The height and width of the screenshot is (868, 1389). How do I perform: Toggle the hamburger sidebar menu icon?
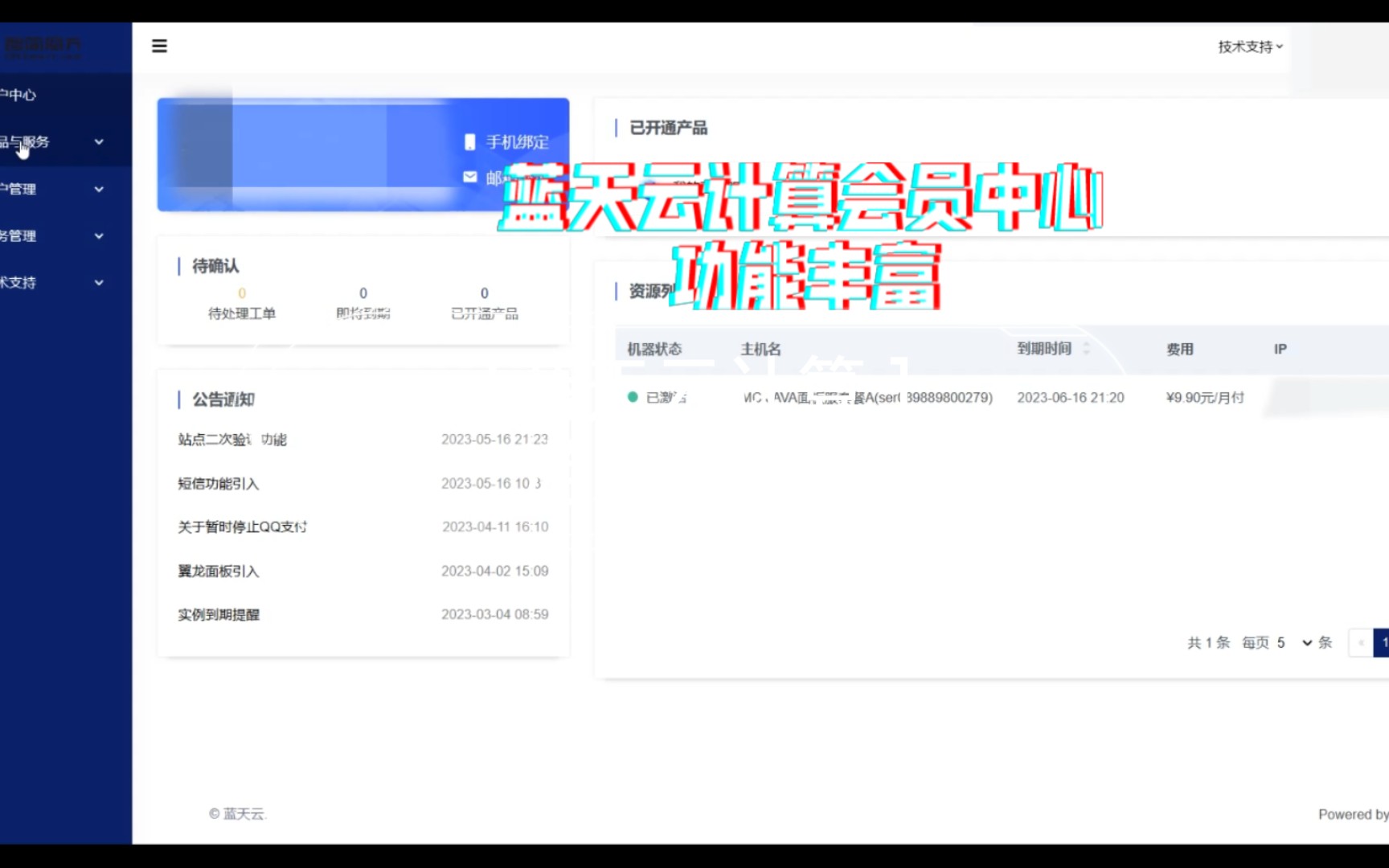coord(159,46)
